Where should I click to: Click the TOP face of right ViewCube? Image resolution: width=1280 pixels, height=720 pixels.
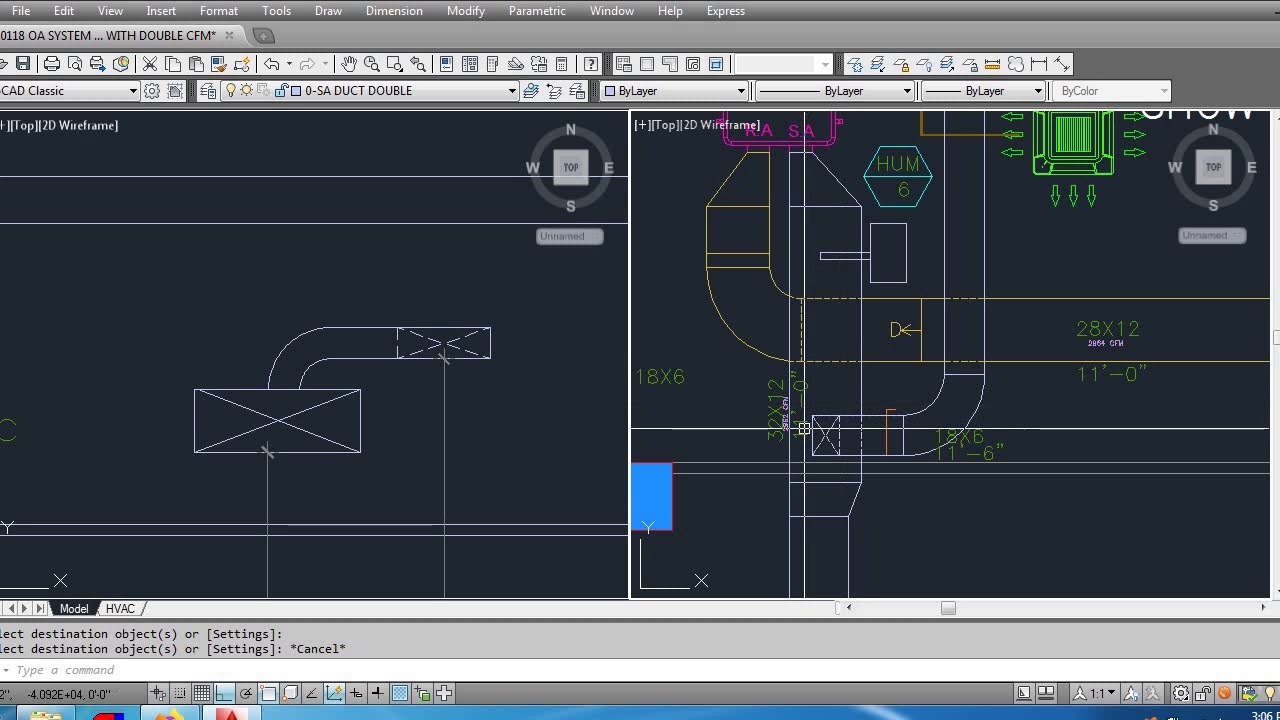[1213, 167]
